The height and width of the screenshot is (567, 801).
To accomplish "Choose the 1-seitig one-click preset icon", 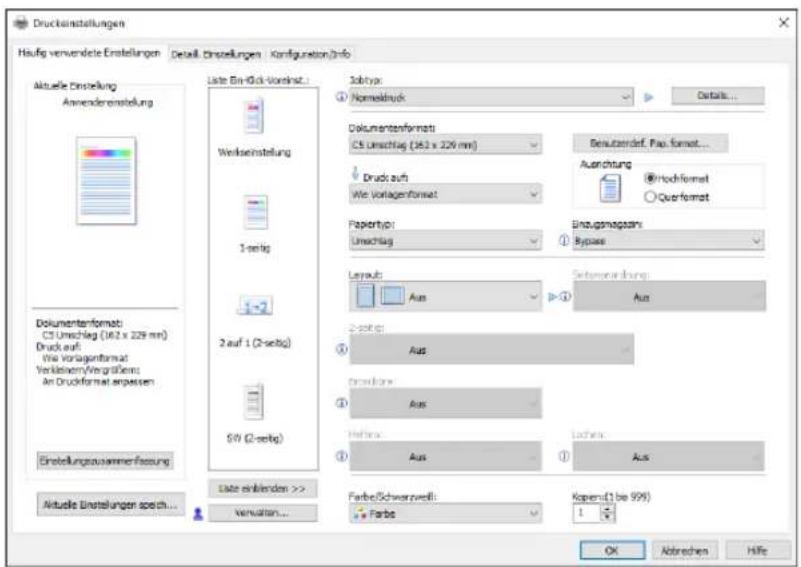I will tap(255, 212).
